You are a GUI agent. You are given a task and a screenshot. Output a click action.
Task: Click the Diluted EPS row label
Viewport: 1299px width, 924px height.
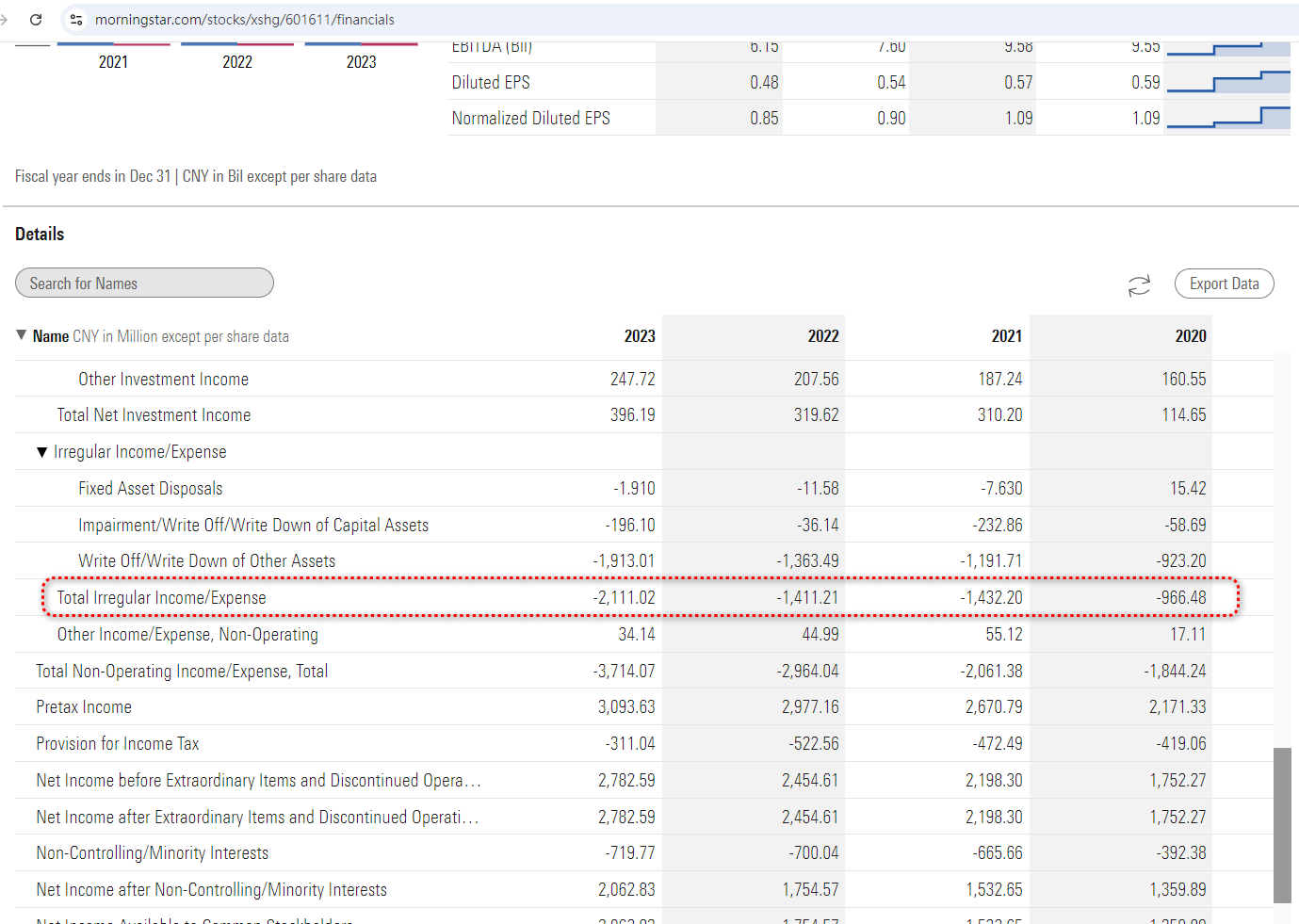coord(491,82)
